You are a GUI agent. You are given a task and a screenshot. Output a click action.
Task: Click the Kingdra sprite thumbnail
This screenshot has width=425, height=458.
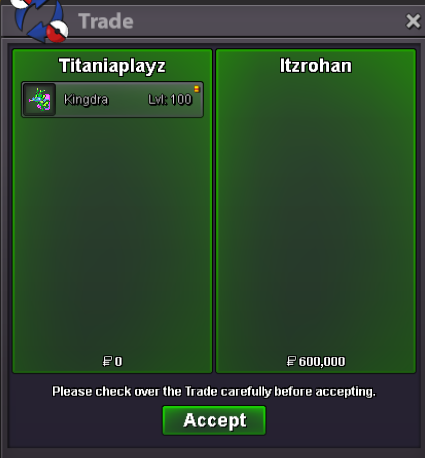click(40, 99)
